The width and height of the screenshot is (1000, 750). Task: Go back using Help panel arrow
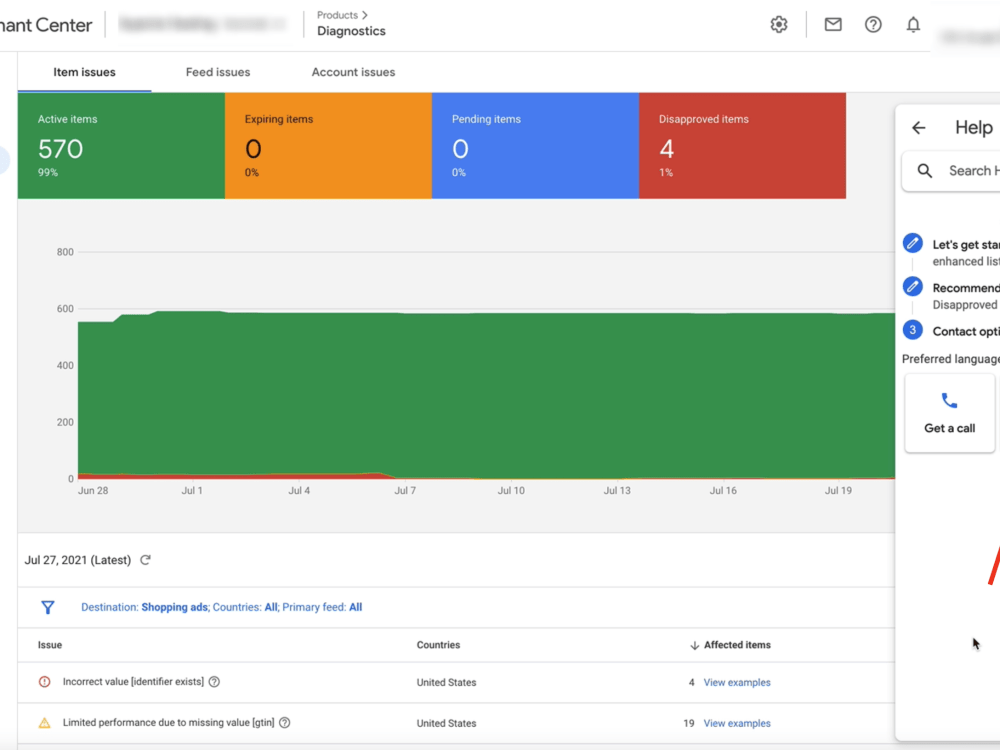918,128
